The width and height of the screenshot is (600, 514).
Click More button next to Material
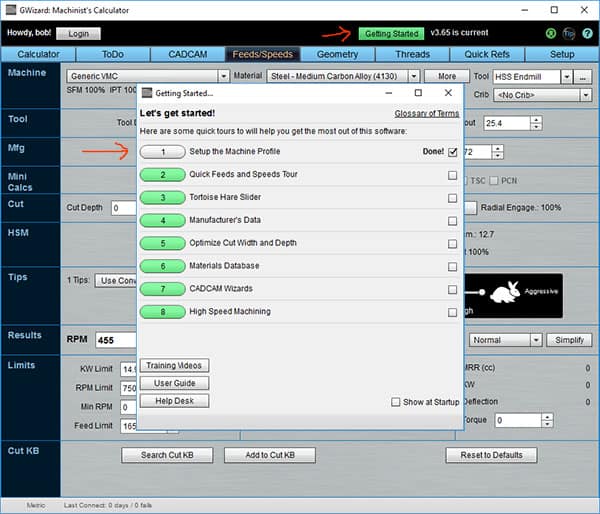click(447, 76)
